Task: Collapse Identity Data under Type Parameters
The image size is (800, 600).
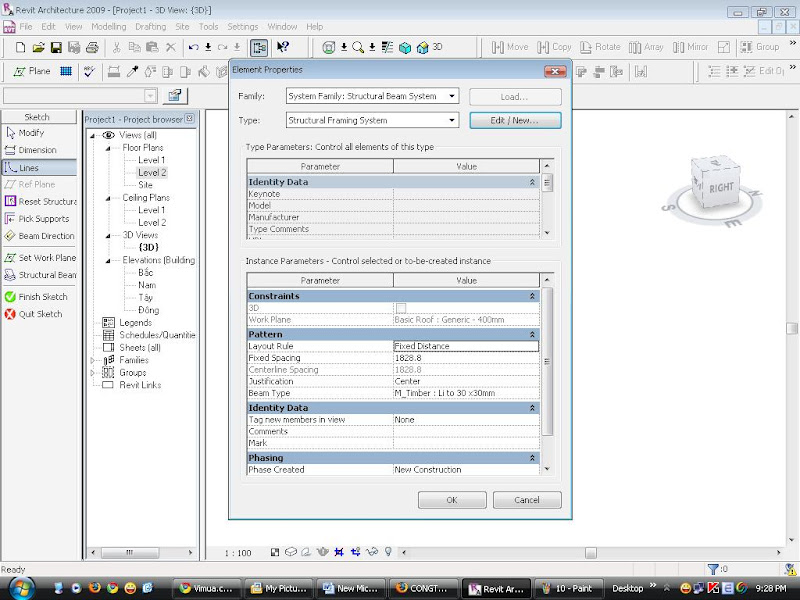Action: [x=532, y=182]
